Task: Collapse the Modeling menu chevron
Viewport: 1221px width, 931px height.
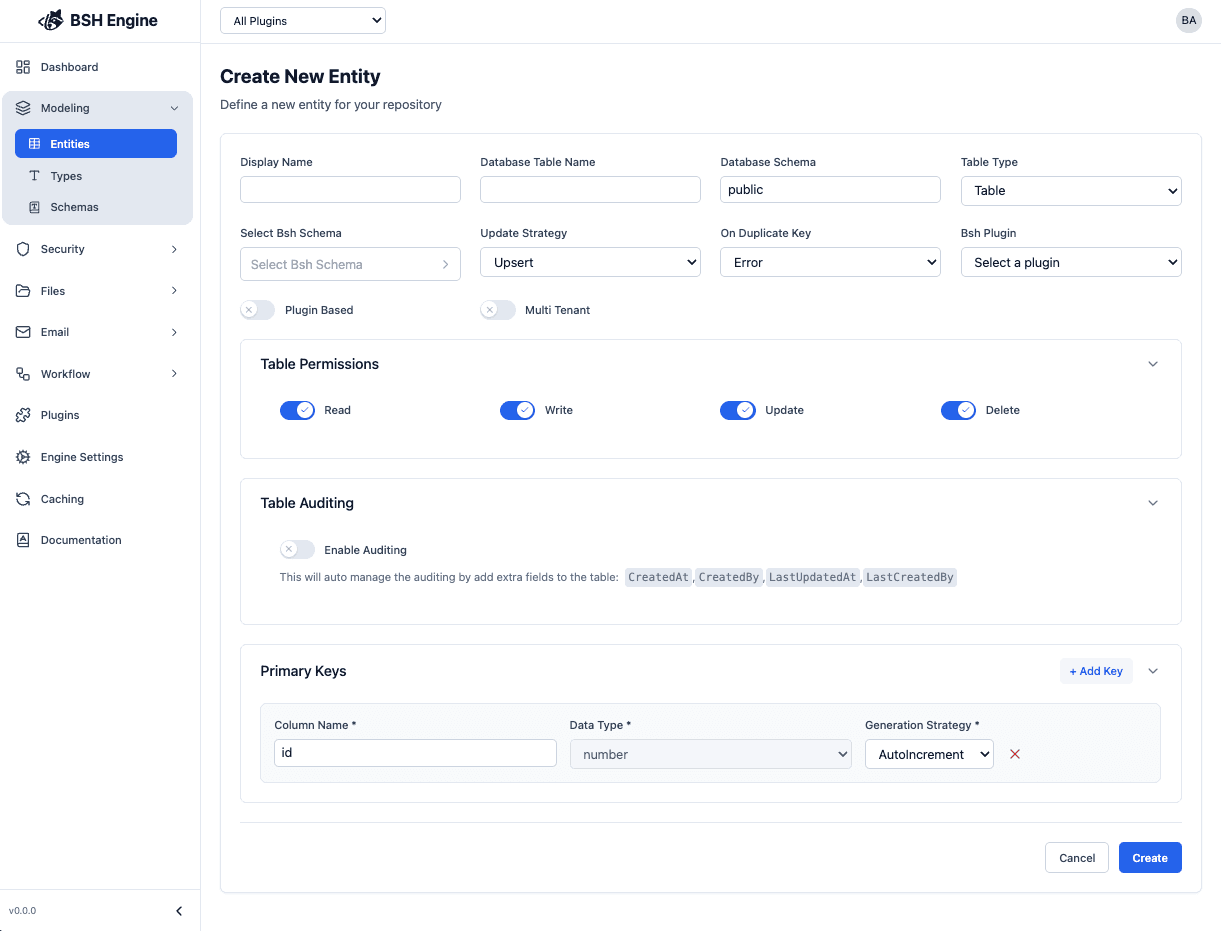Action: 174,108
